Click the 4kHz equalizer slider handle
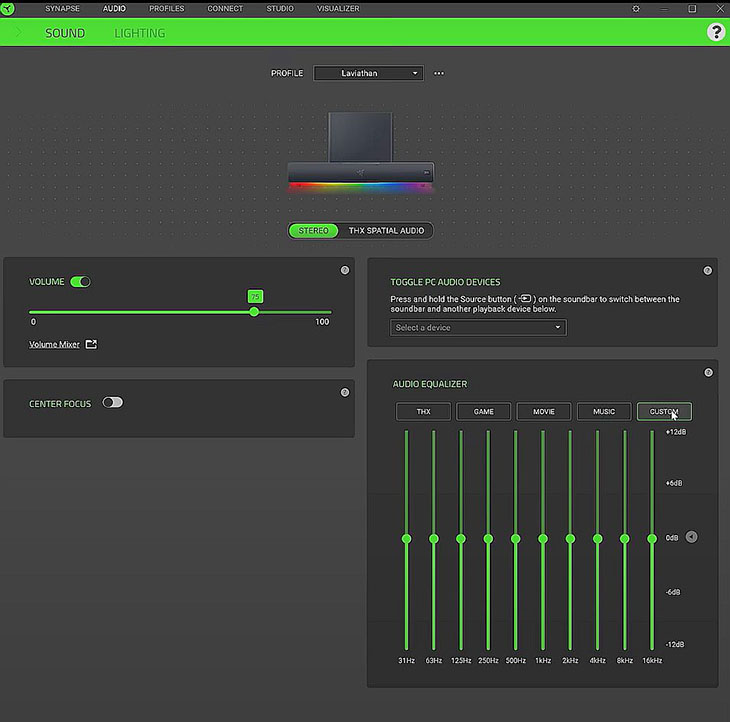730x722 pixels. [x=597, y=539]
